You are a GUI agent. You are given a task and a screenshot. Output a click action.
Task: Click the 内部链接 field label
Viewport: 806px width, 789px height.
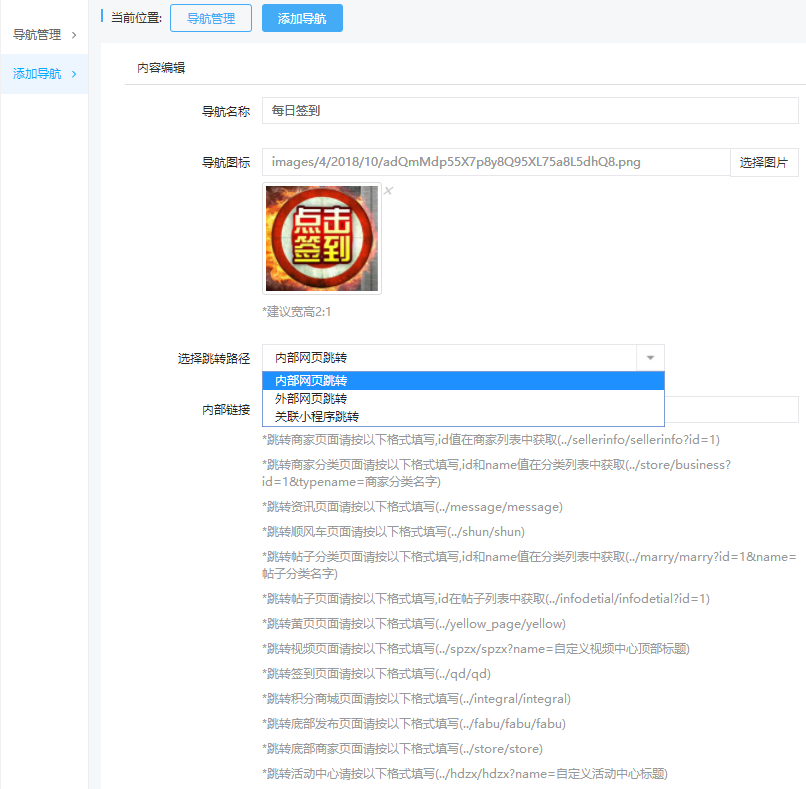coord(226,410)
